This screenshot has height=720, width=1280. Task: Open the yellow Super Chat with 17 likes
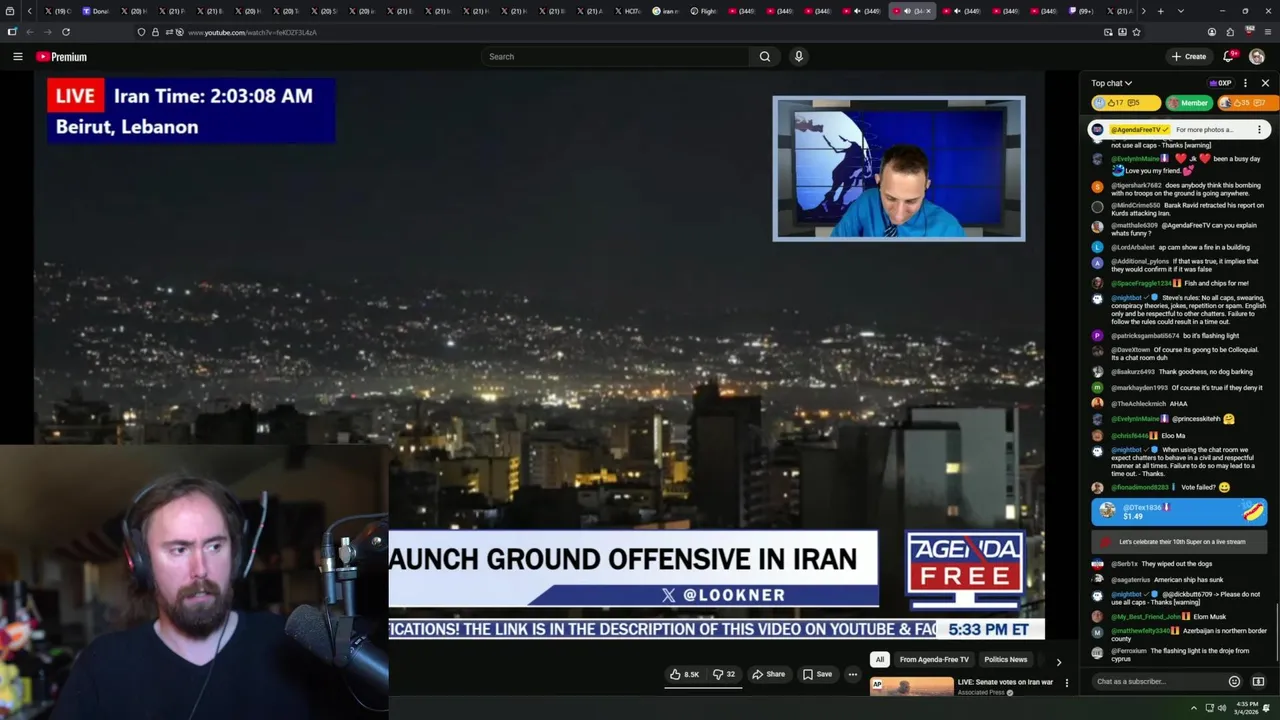[x=1127, y=103]
